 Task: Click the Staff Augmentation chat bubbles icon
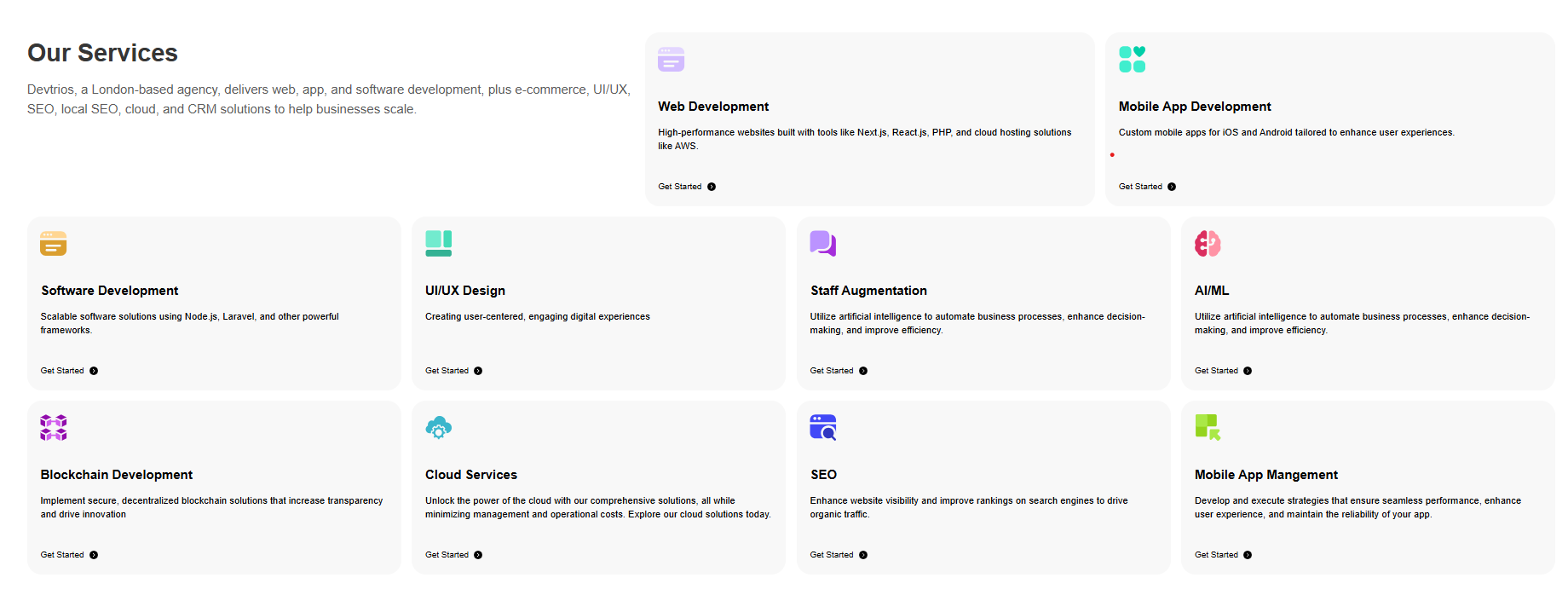(822, 244)
